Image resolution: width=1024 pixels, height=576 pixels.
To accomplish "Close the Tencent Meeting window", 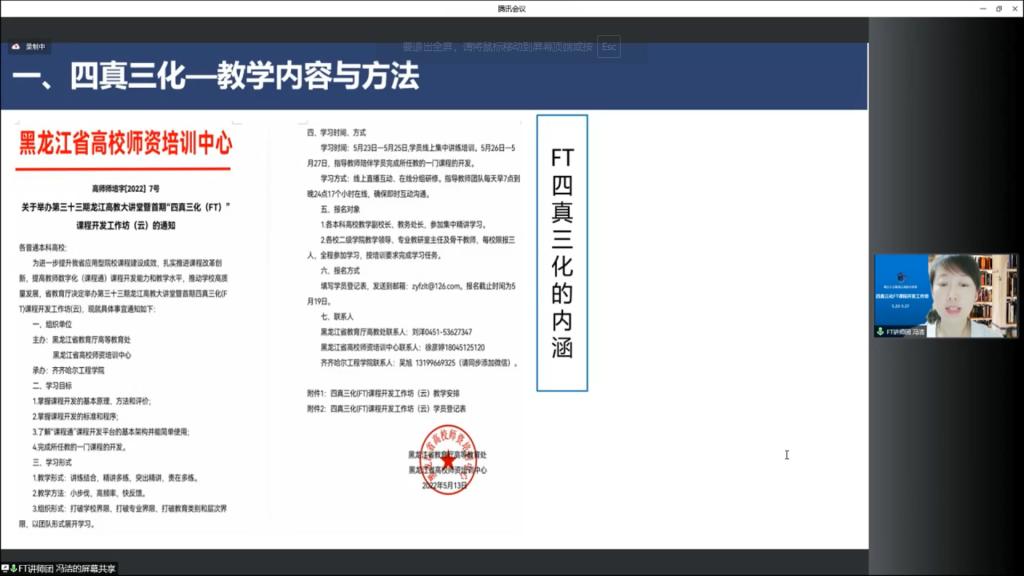I will (1014, 8).
